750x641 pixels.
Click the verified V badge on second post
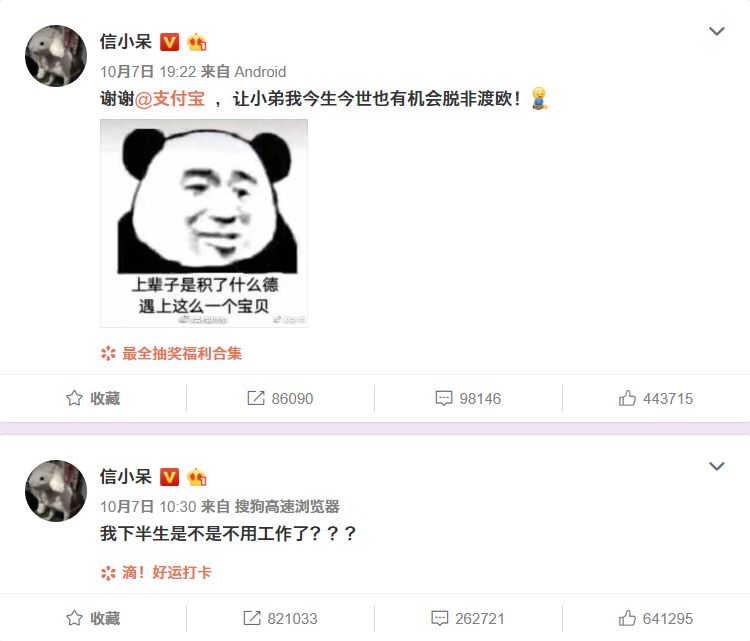coord(169,477)
